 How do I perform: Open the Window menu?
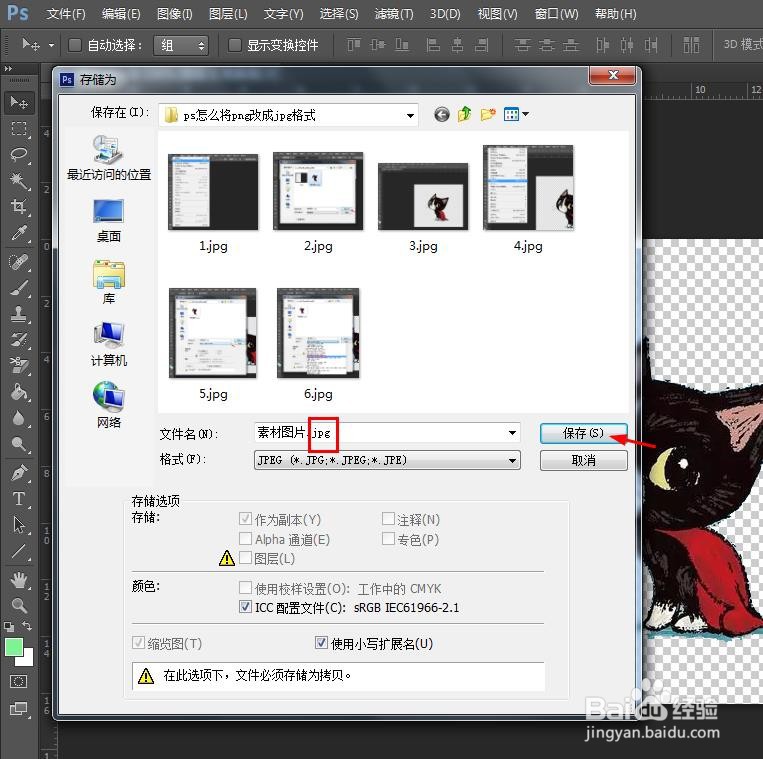[x=556, y=14]
